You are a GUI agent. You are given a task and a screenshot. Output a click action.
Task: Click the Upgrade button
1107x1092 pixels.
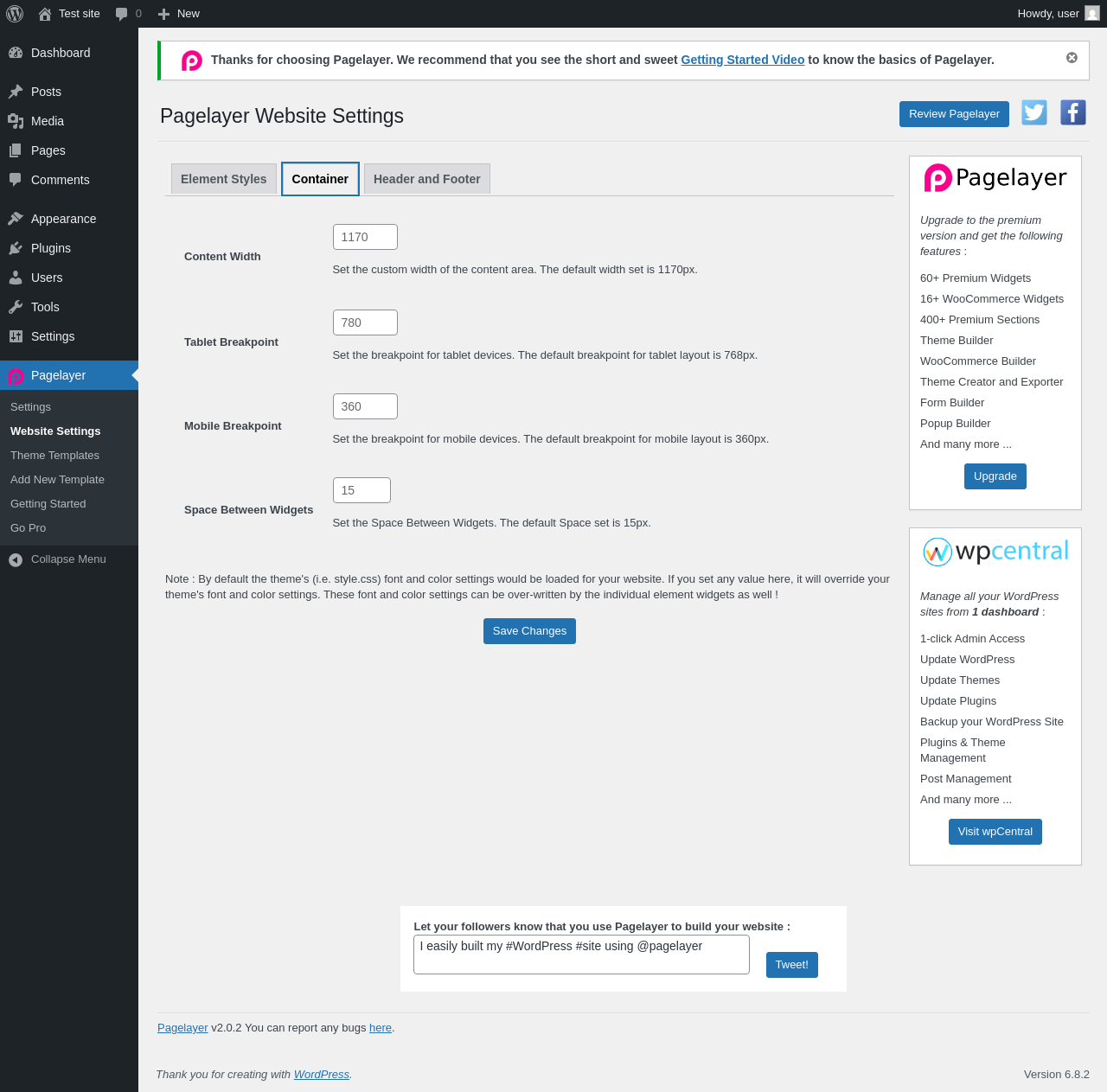pos(995,476)
